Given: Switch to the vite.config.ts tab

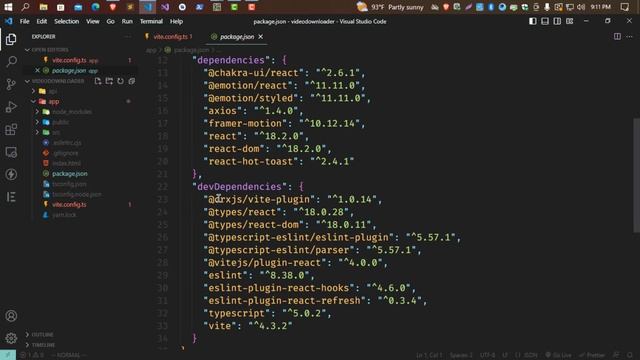Looking at the screenshot, I should pyautogui.click(x=169, y=37).
